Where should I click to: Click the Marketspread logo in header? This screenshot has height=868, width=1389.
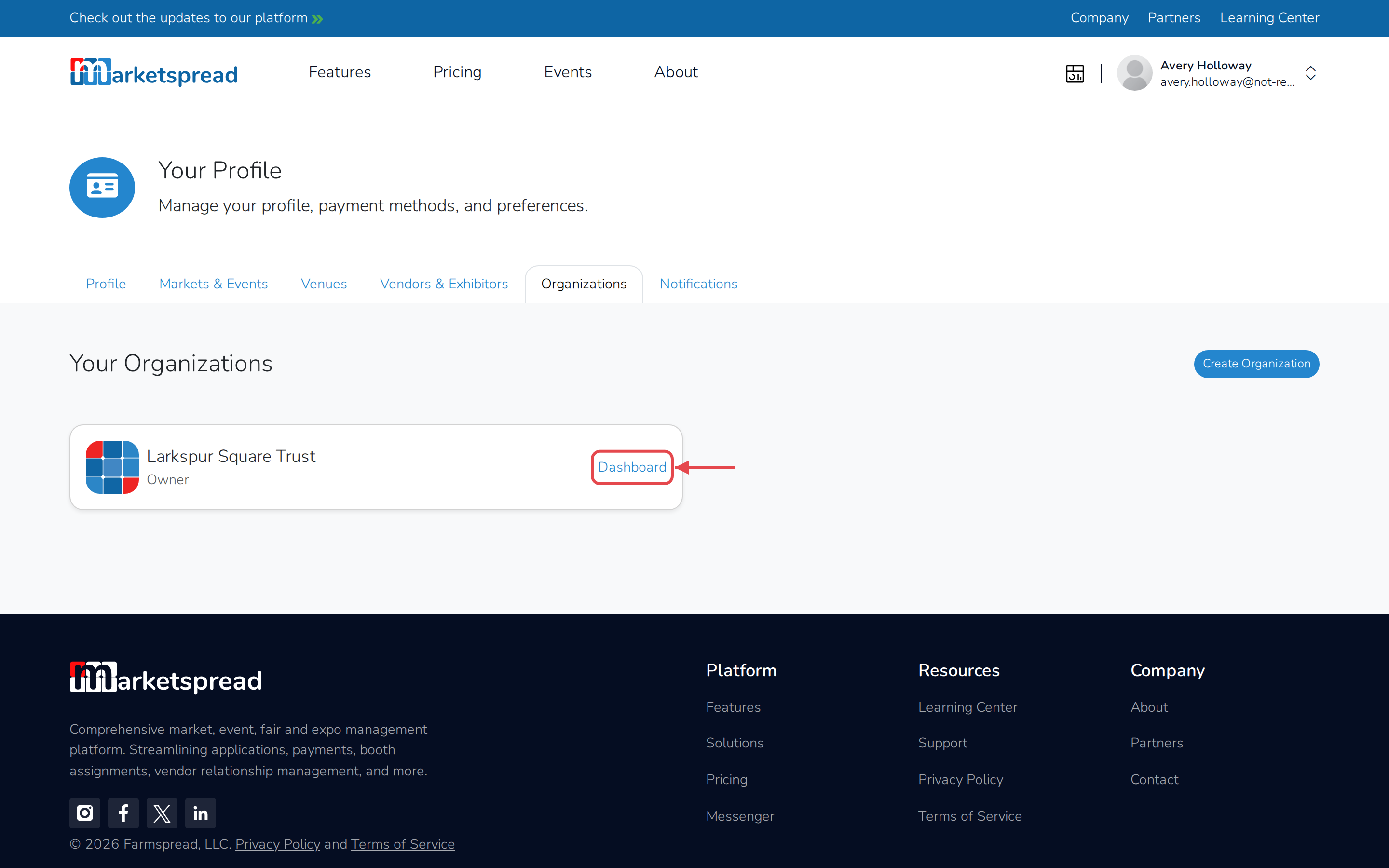pos(154,72)
